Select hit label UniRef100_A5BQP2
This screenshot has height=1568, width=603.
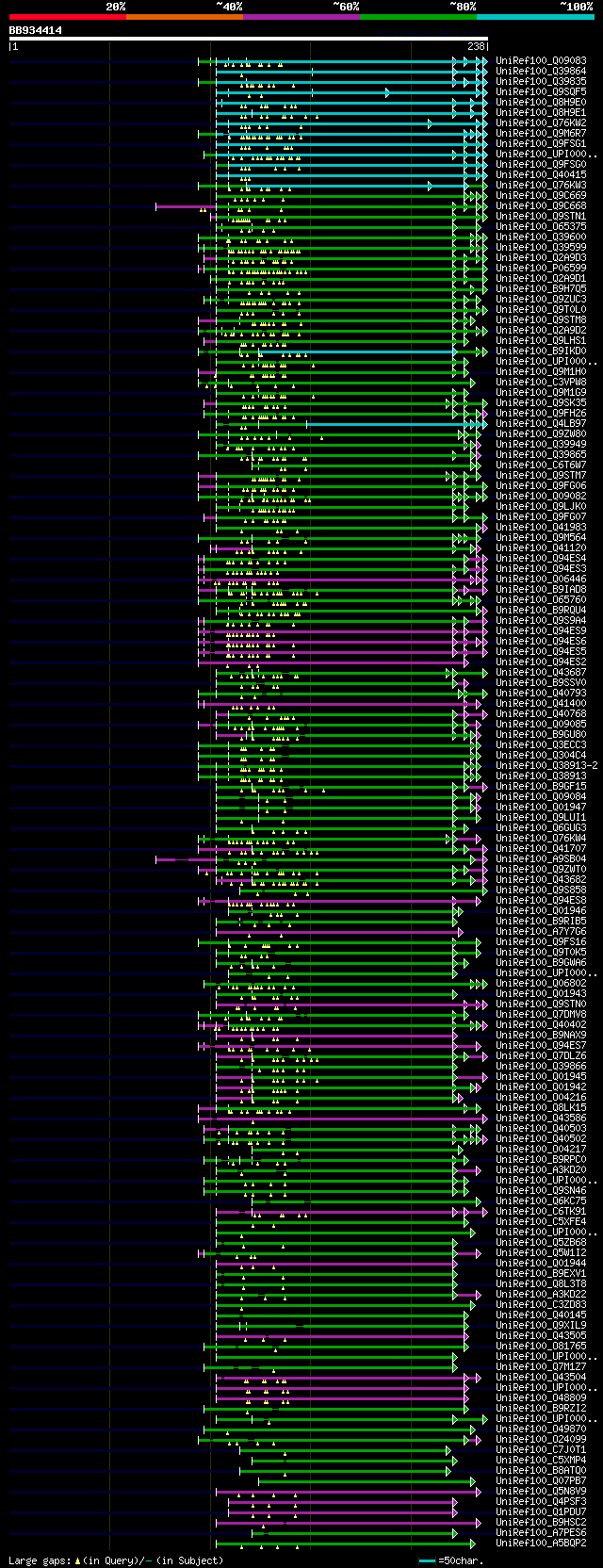541,1543
